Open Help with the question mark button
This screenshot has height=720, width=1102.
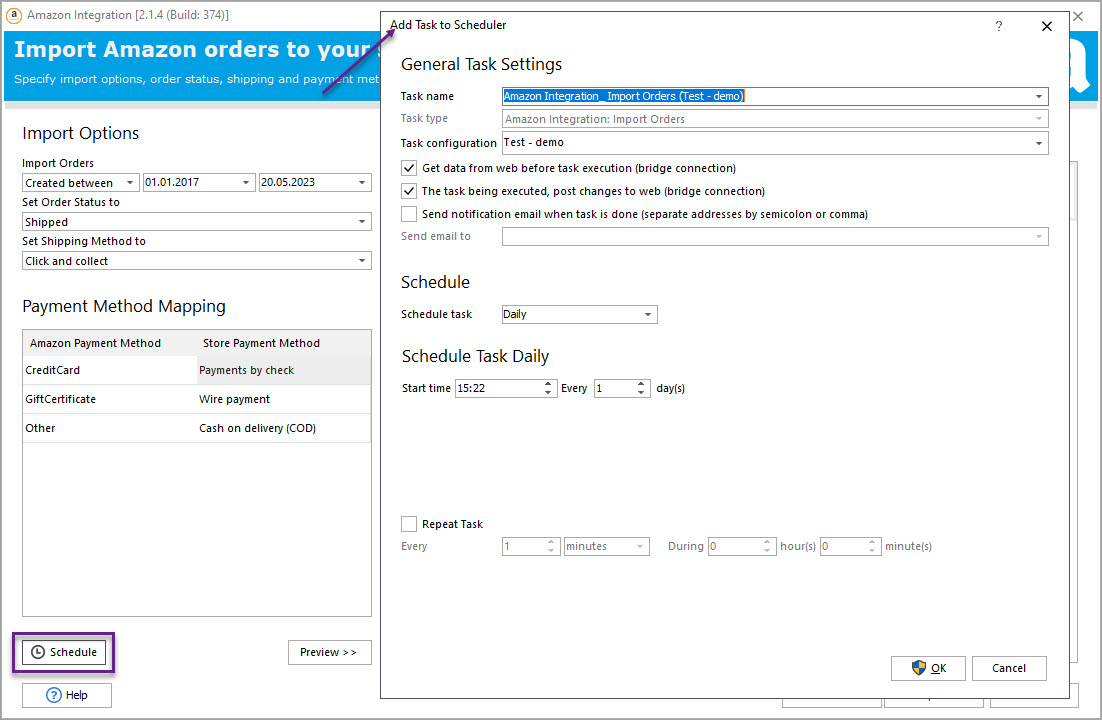[67, 695]
